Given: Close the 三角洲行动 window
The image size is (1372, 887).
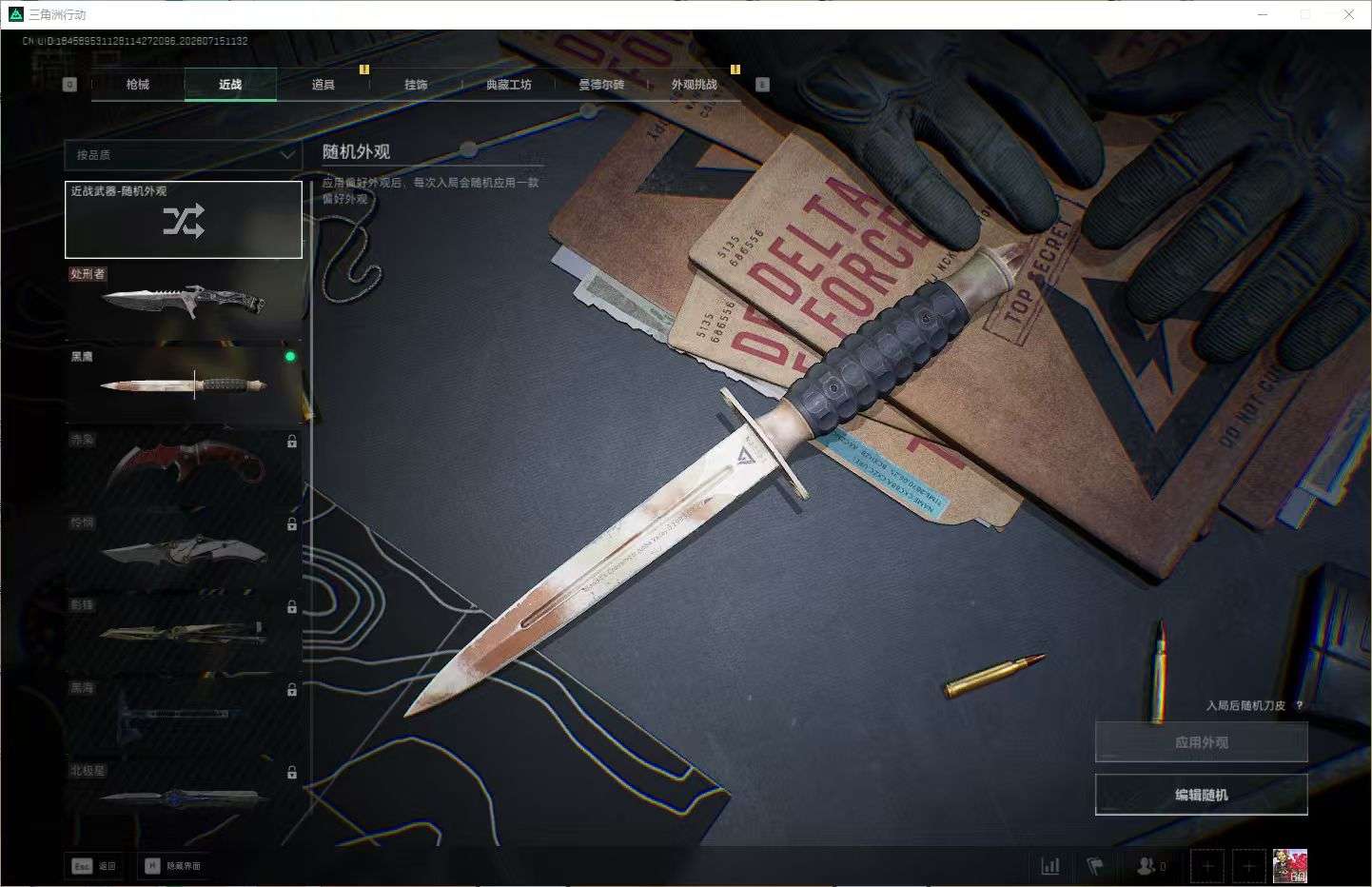Looking at the screenshot, I should pos(1348,14).
